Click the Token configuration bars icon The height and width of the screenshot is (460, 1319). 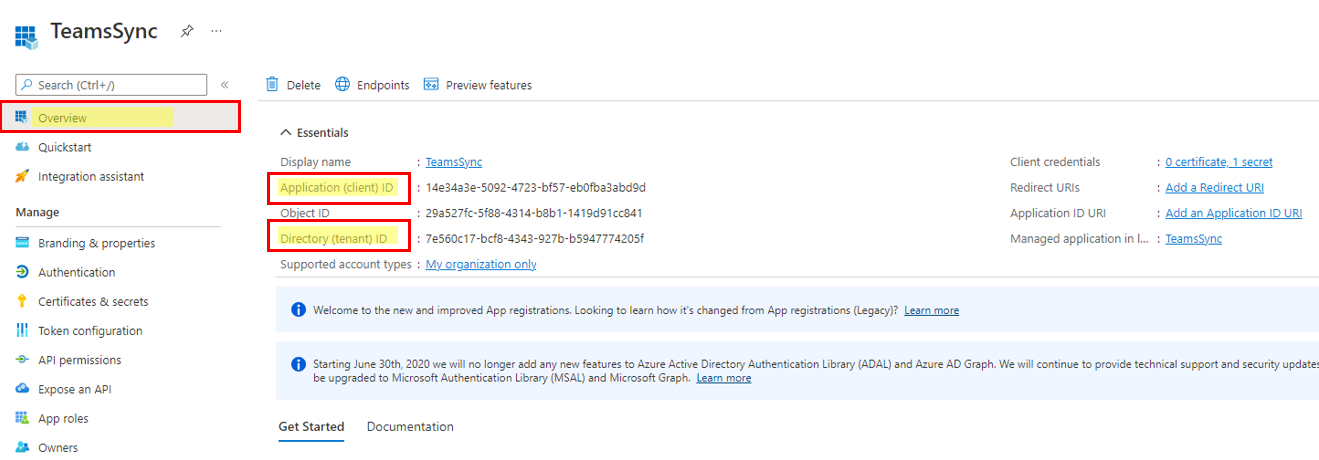22,330
